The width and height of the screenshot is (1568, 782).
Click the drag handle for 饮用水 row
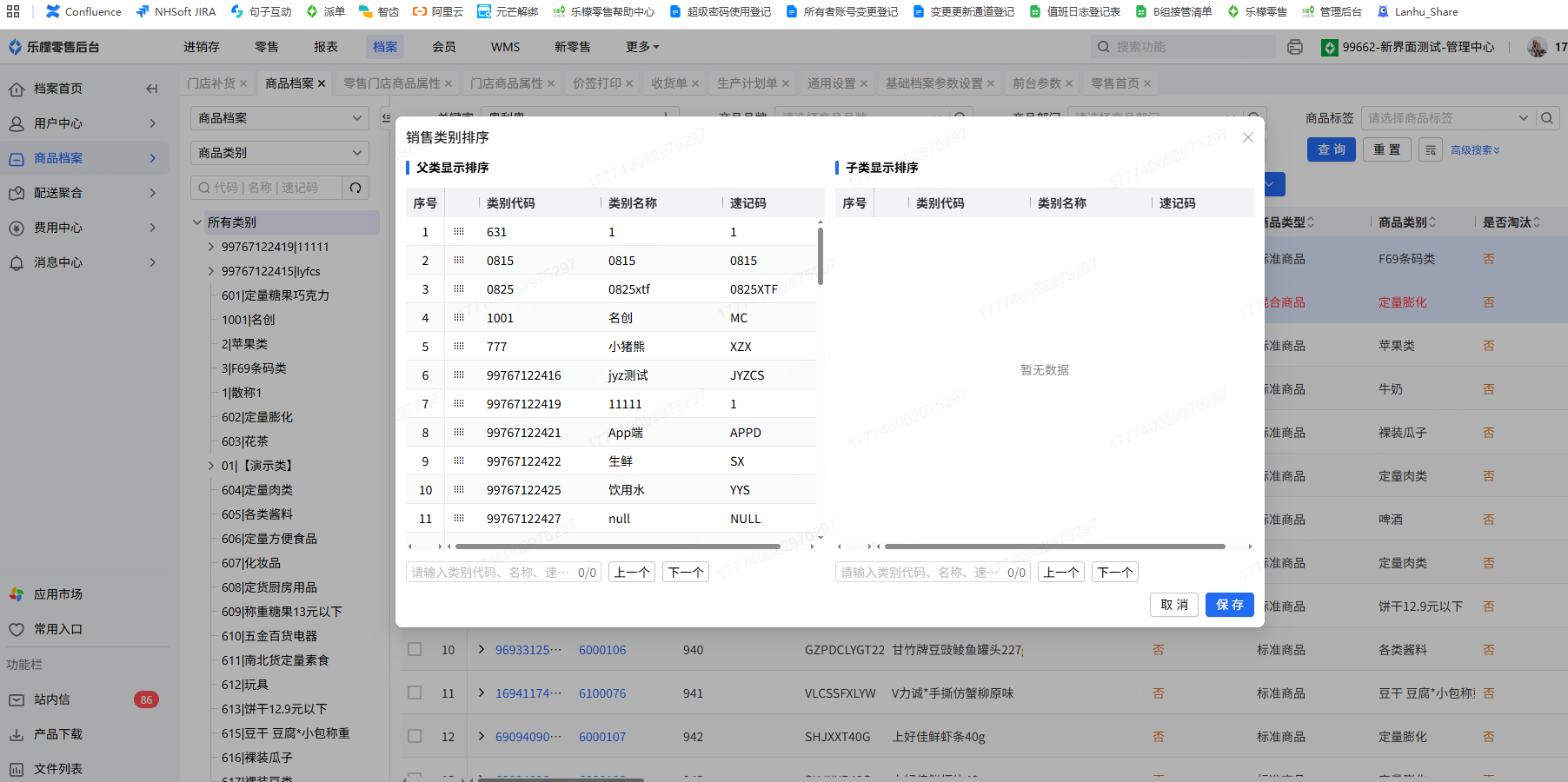point(459,490)
